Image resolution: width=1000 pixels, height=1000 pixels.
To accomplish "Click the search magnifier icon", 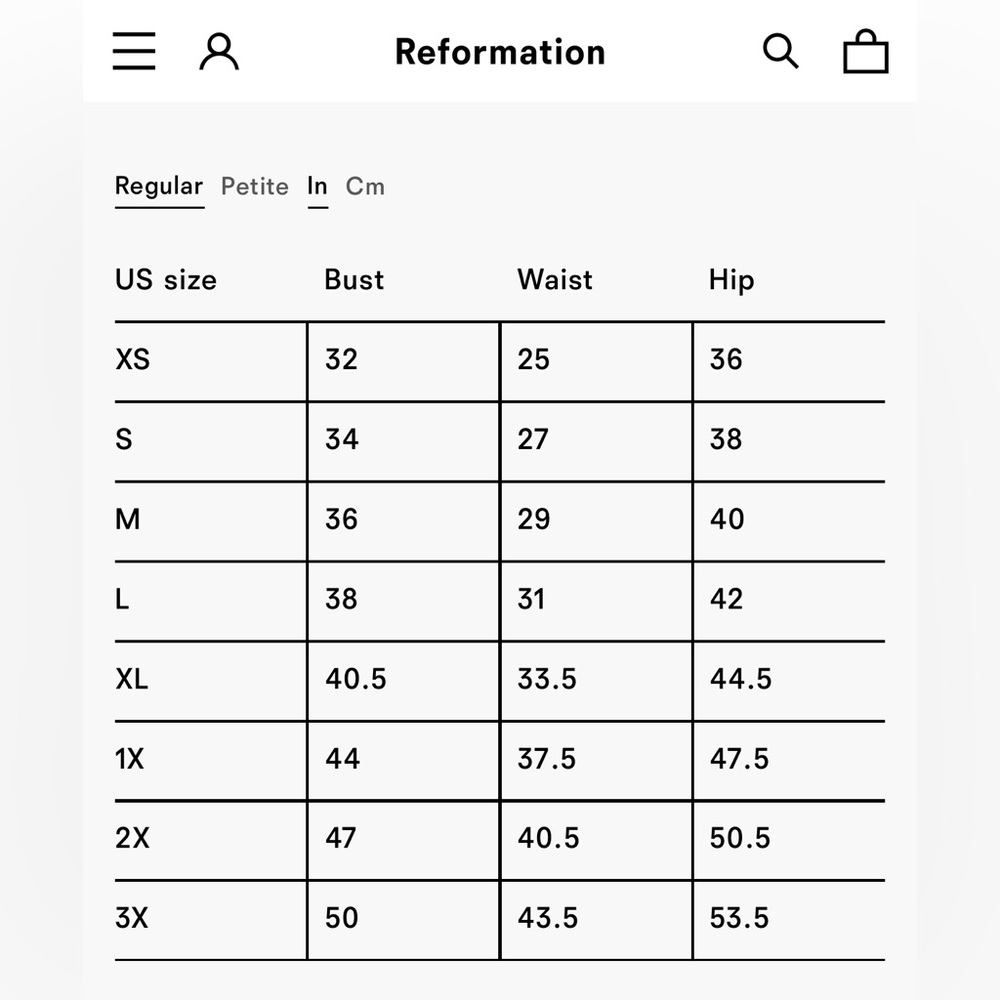I will (x=780, y=51).
